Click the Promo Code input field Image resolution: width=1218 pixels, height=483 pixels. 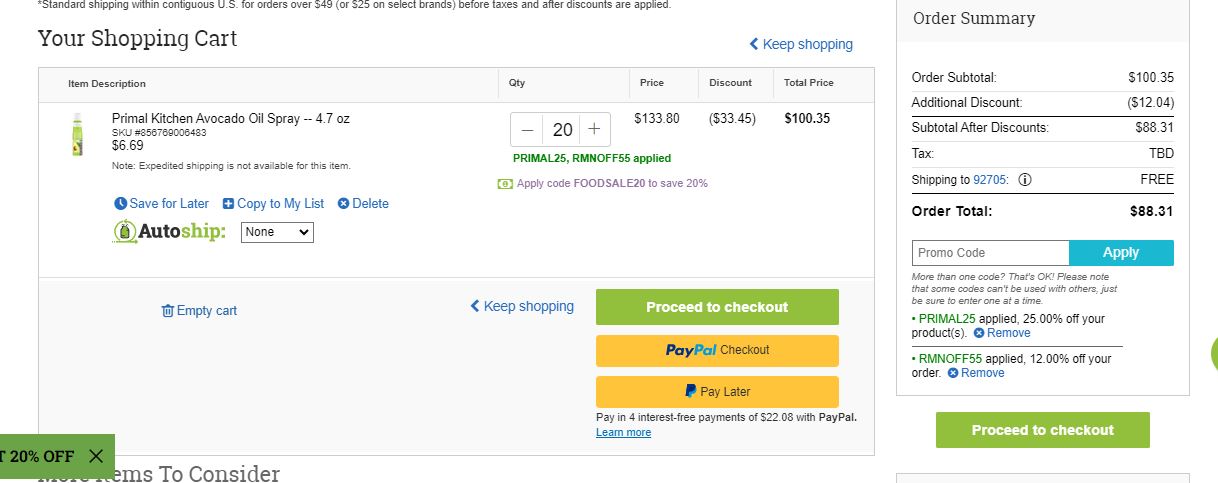[990, 253]
